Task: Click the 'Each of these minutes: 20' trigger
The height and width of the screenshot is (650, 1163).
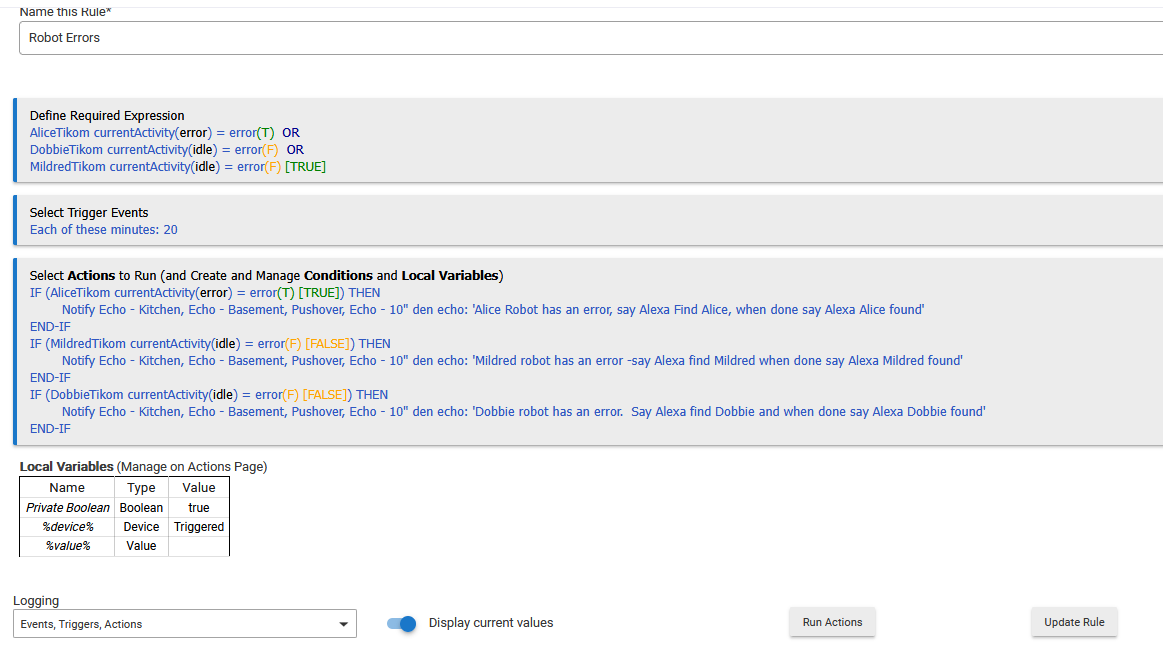Action: click(x=104, y=230)
